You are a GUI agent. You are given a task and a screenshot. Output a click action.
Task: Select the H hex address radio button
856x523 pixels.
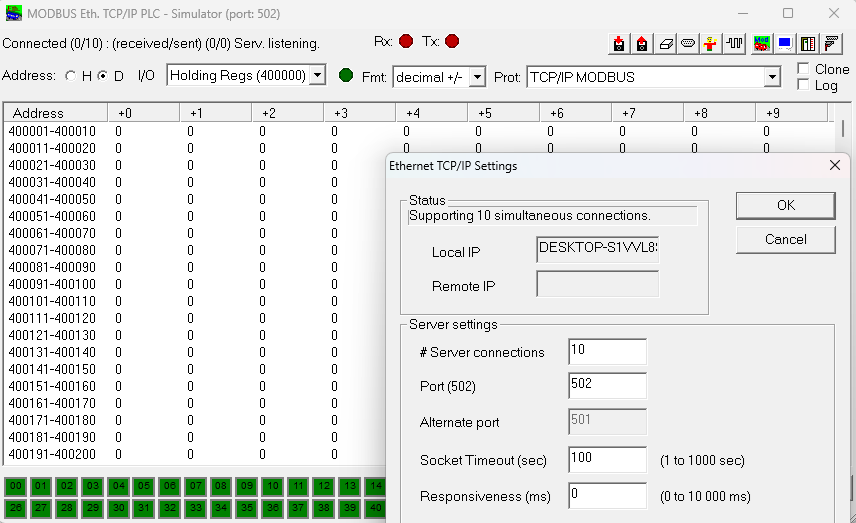(x=70, y=76)
